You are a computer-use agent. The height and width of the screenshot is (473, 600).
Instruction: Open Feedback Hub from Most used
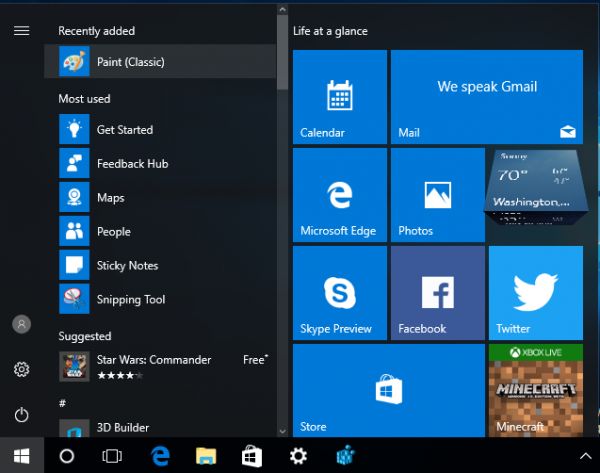160,163
